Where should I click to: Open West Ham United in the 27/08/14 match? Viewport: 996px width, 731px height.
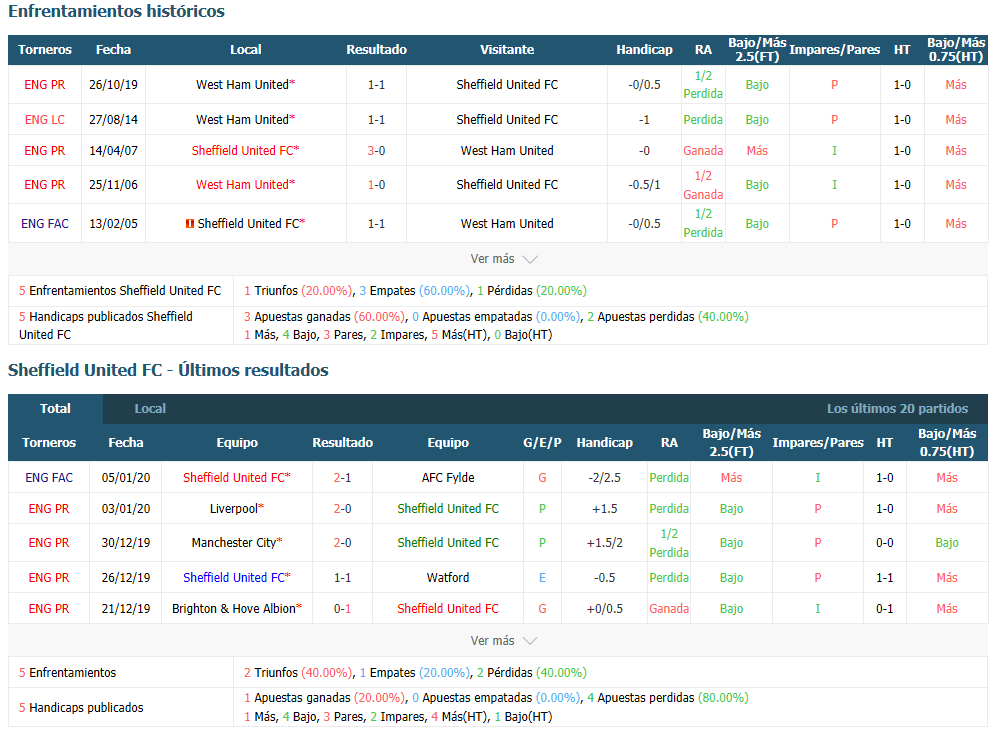[242, 119]
